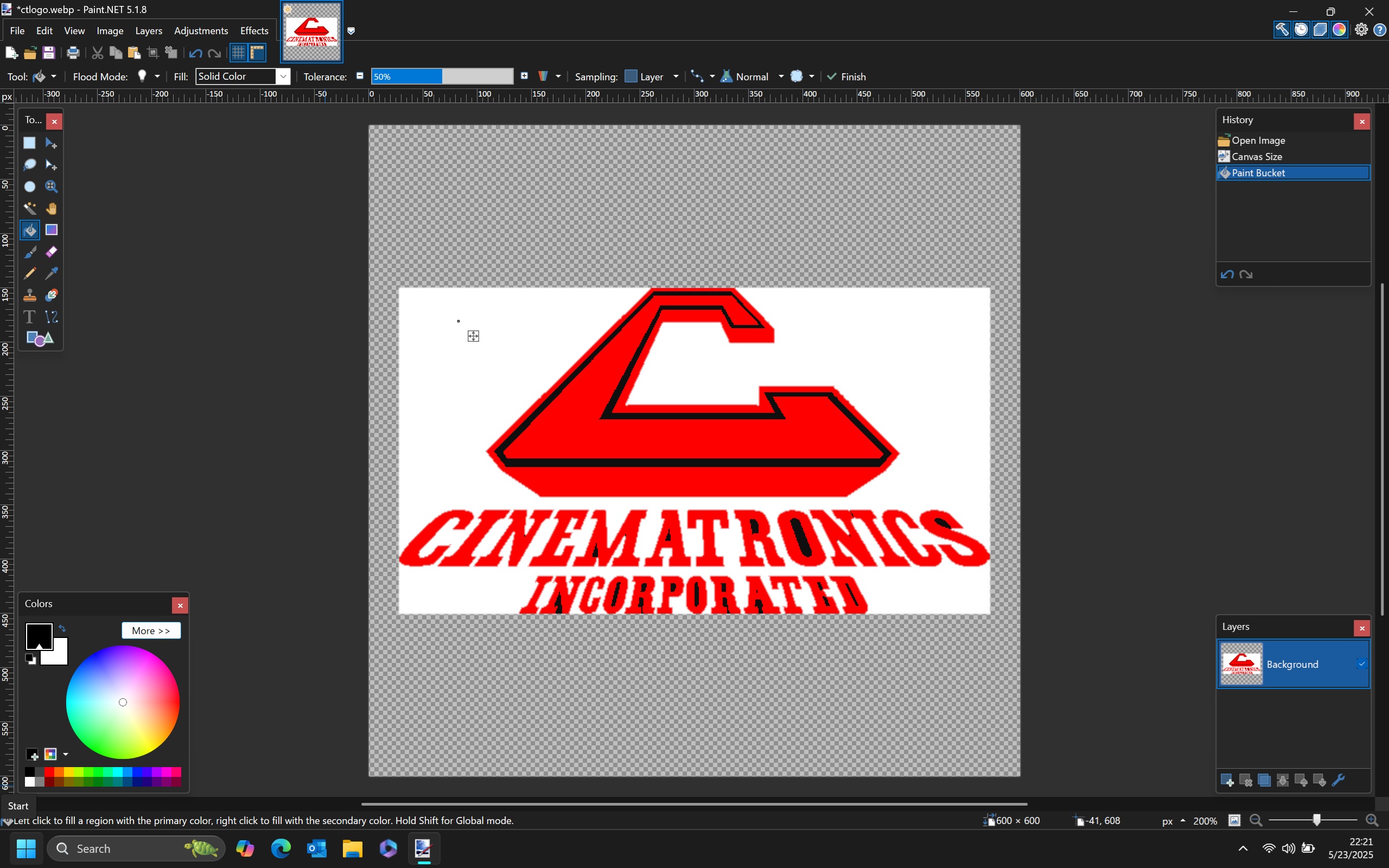The image size is (1389, 868).
Task: Select the Text tool
Action: click(x=29, y=317)
